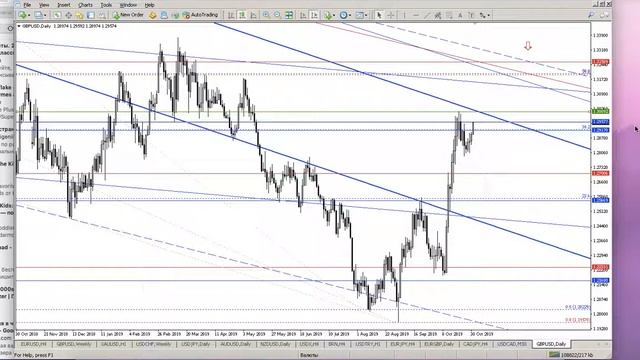Screen dimensions: 640x360
Task: Switch to the USDCAD,MN chart tab
Action: 512,344
